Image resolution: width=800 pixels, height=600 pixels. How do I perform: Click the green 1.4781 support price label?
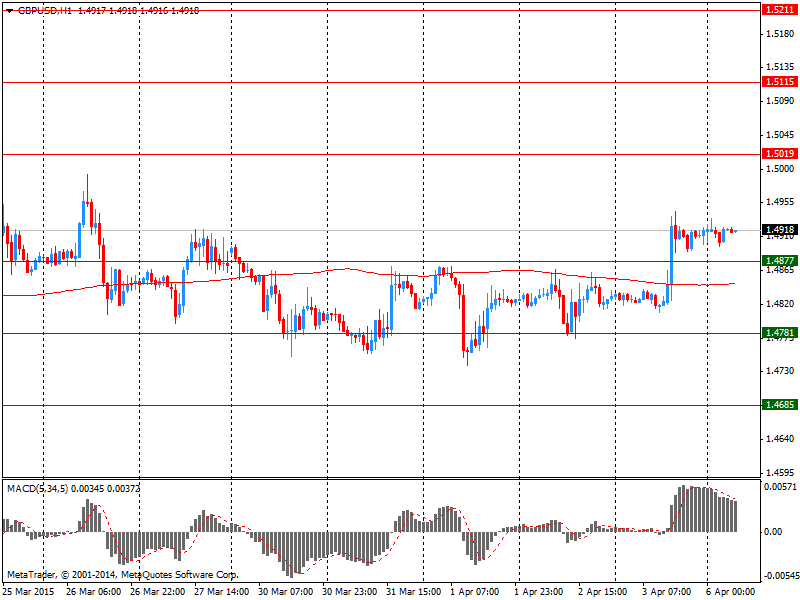(x=780, y=333)
